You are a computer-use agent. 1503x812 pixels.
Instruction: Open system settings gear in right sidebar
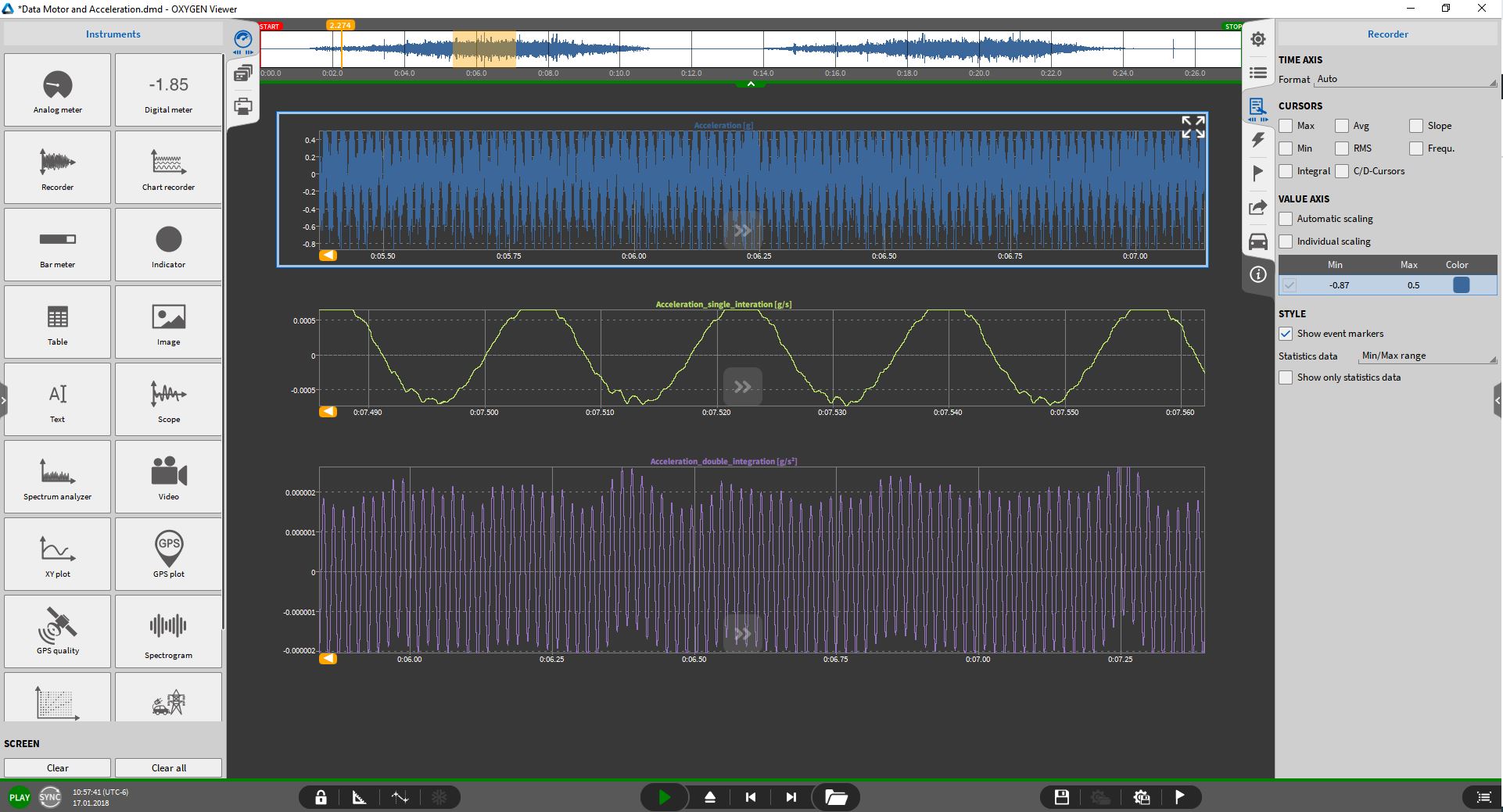click(x=1257, y=39)
